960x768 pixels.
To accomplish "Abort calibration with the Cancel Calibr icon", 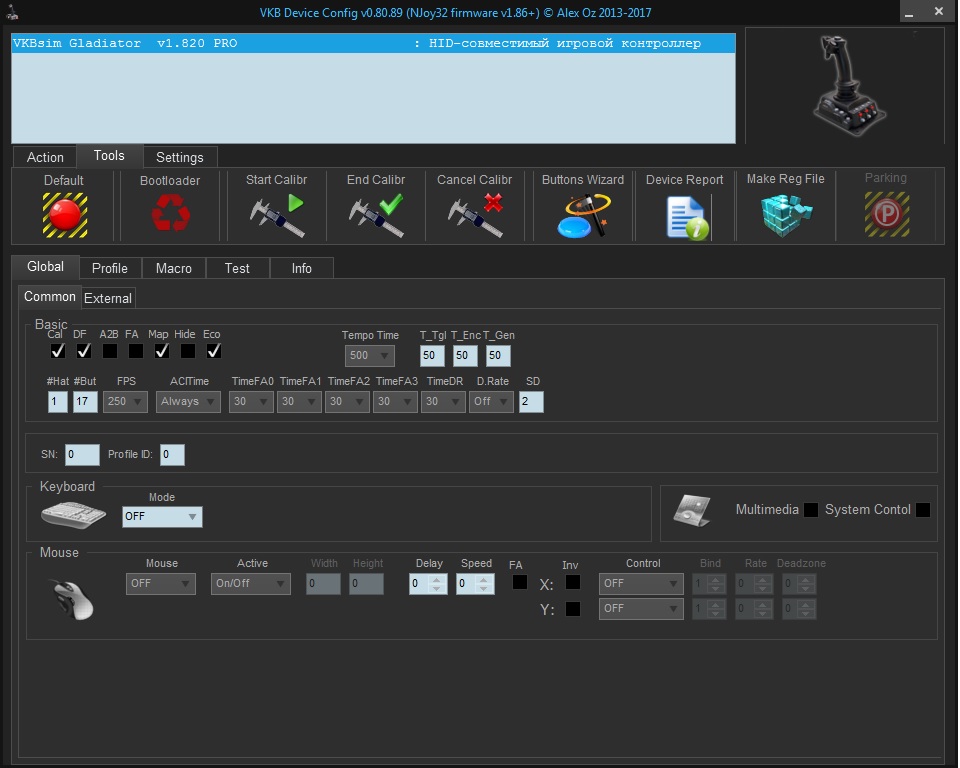I will click(x=475, y=215).
